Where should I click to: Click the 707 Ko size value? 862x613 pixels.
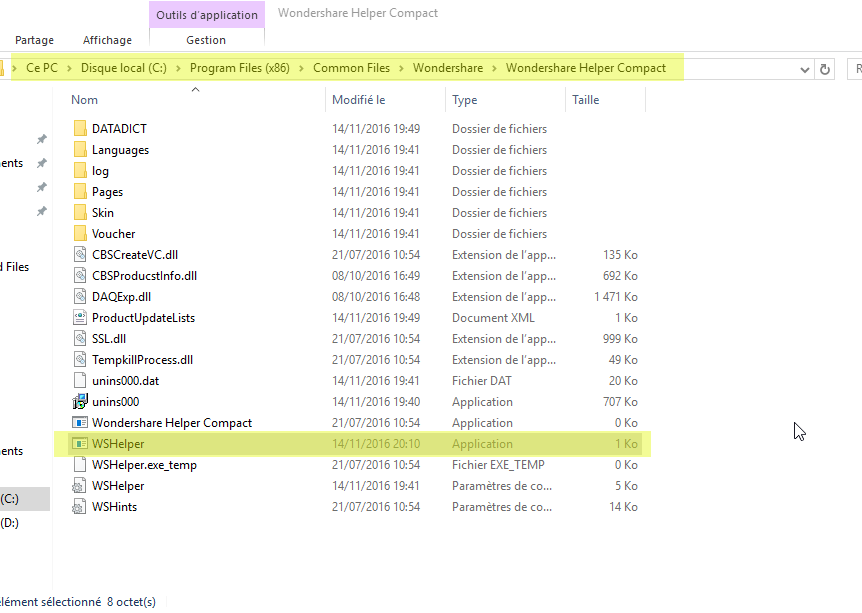(x=620, y=402)
